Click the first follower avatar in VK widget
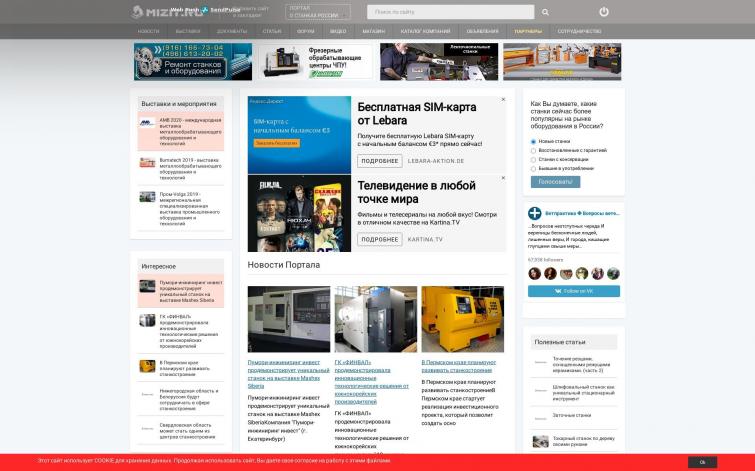 [534, 274]
